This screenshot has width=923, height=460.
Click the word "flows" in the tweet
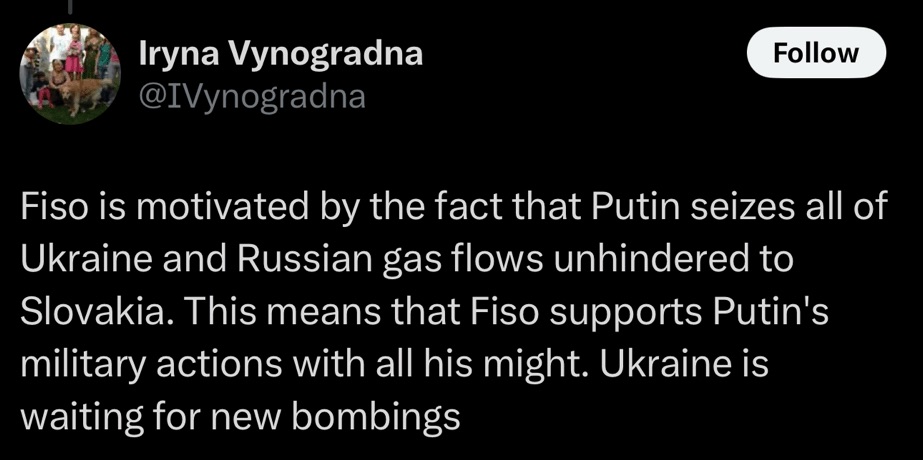(x=482, y=257)
